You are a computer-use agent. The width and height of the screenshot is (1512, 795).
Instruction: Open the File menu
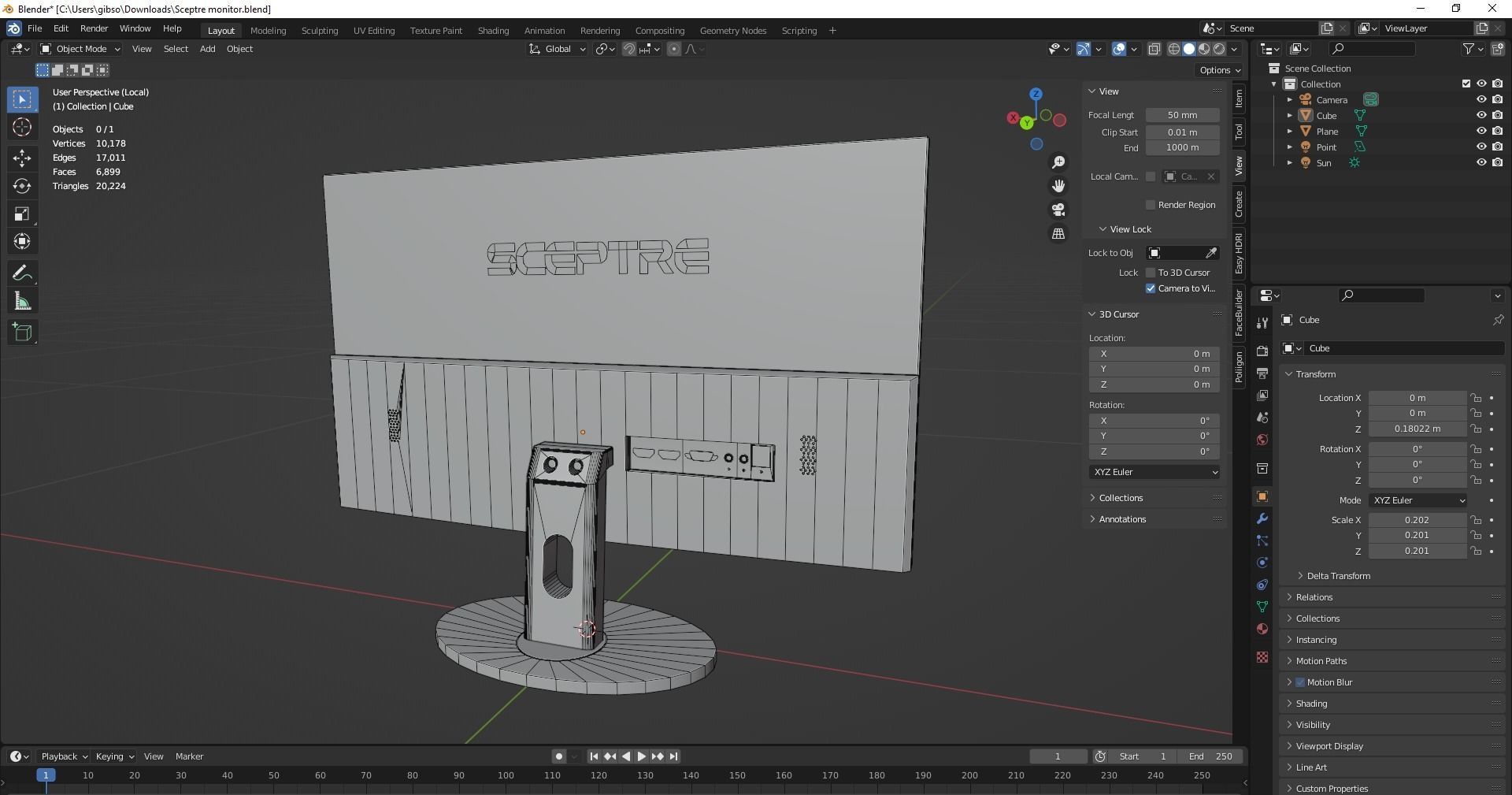[35, 28]
